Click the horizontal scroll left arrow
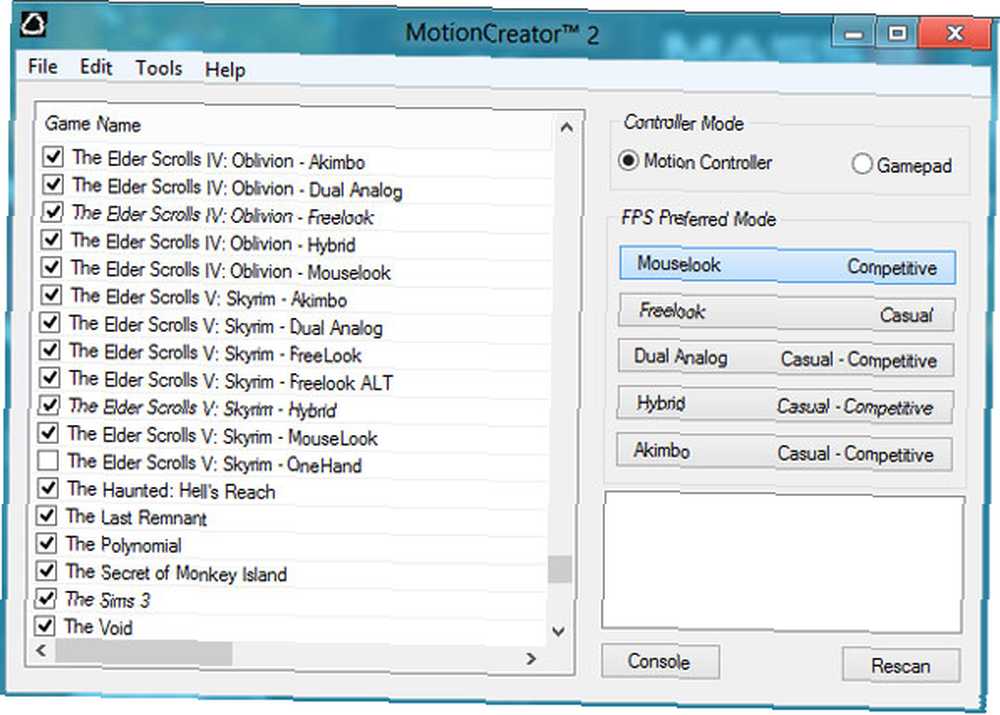 pos(41,651)
